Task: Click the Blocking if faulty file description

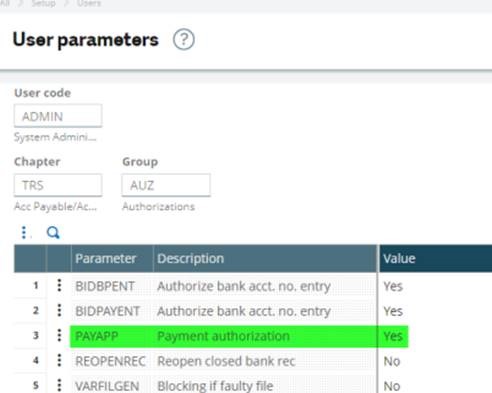Action: pos(215,386)
